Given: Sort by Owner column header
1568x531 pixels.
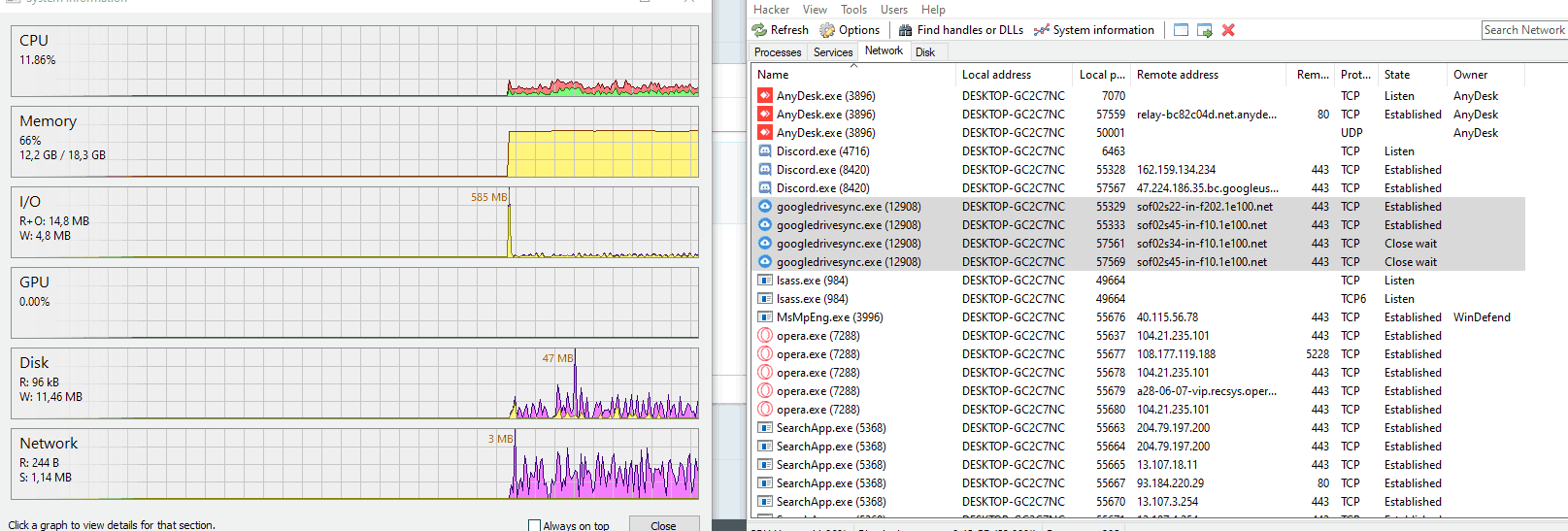Looking at the screenshot, I should [x=1486, y=75].
